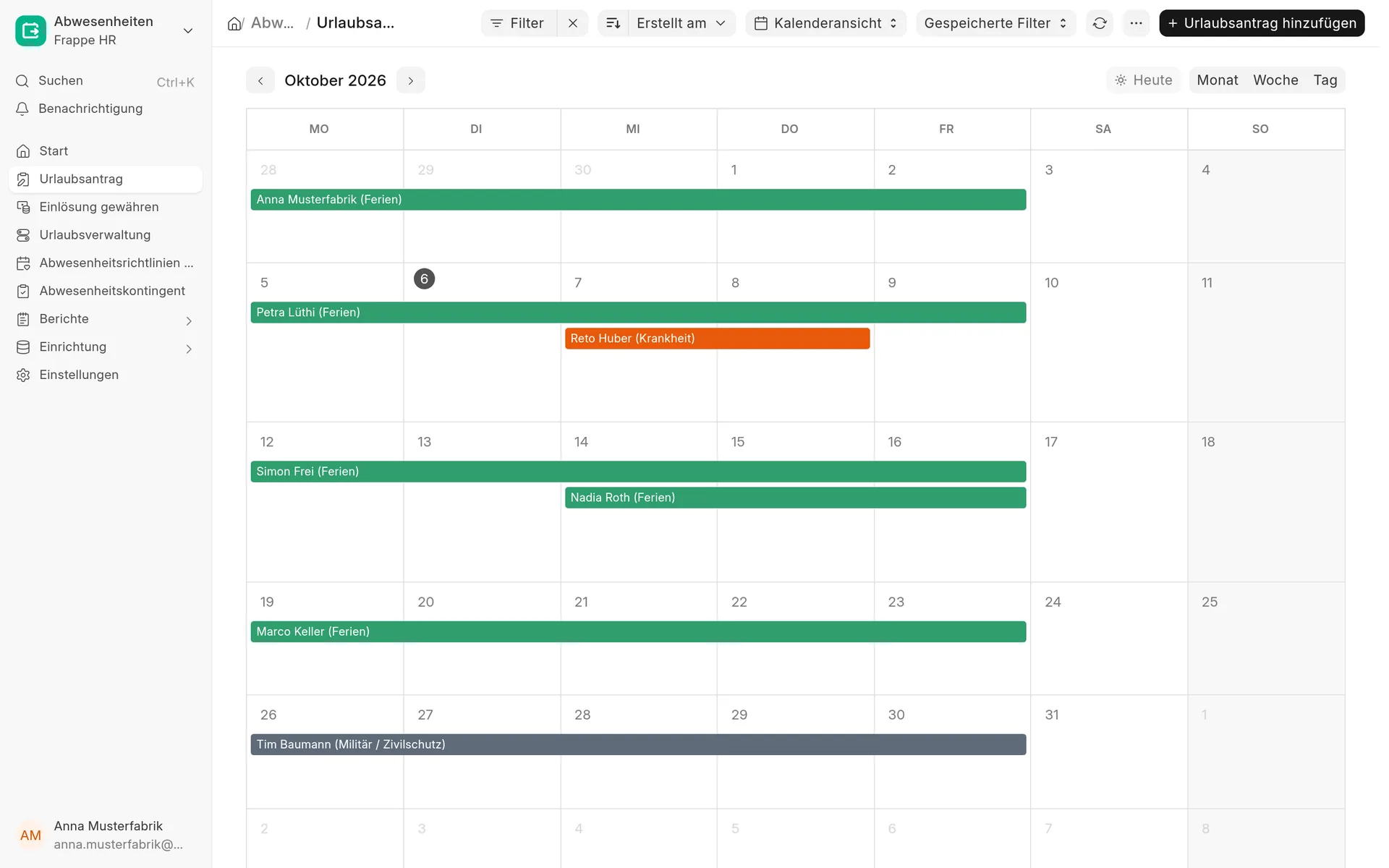
Task: Toggle sort direction icon
Action: click(613, 23)
